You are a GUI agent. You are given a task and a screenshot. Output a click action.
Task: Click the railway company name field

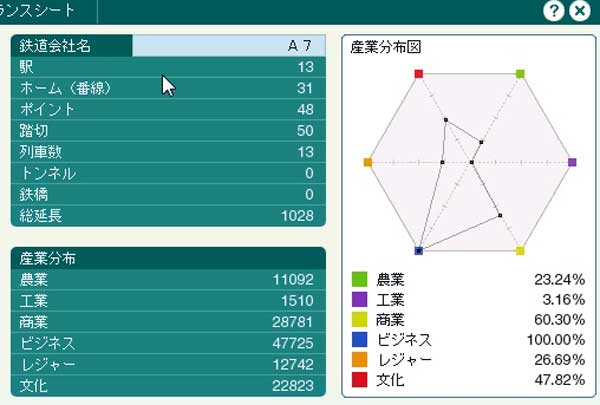tap(229, 46)
